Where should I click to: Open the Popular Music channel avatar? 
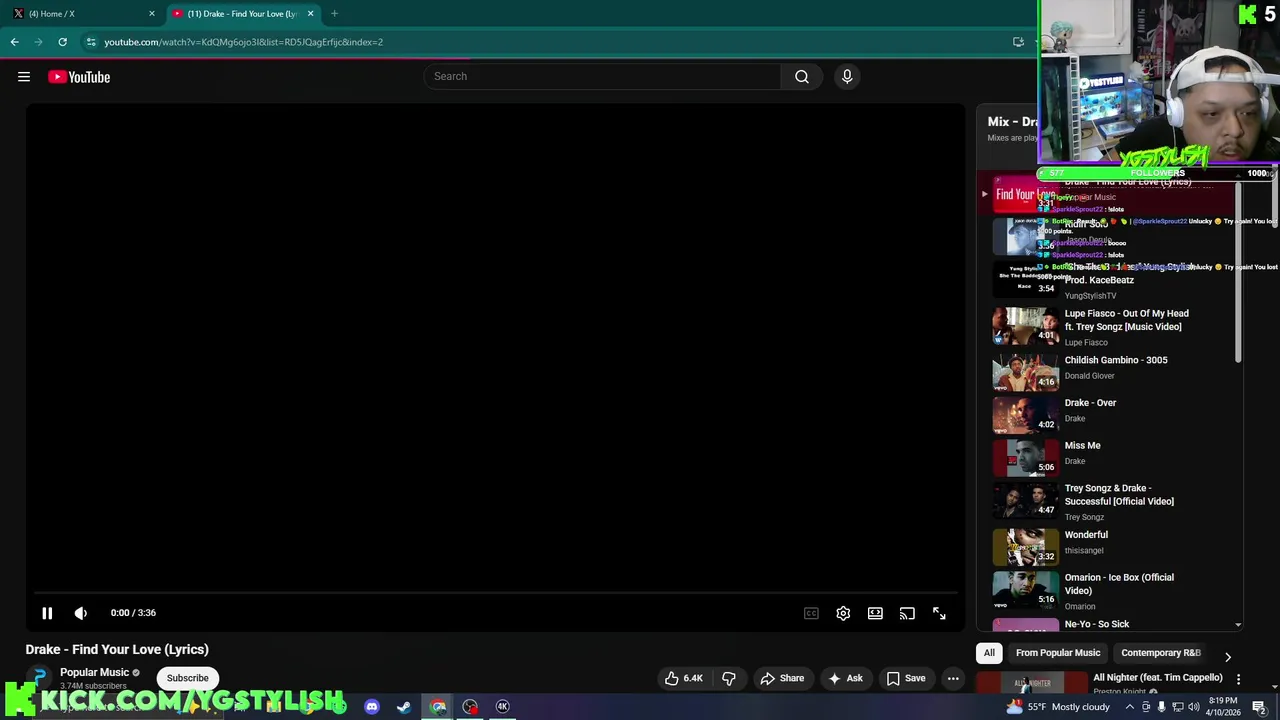pyautogui.click(x=39, y=678)
